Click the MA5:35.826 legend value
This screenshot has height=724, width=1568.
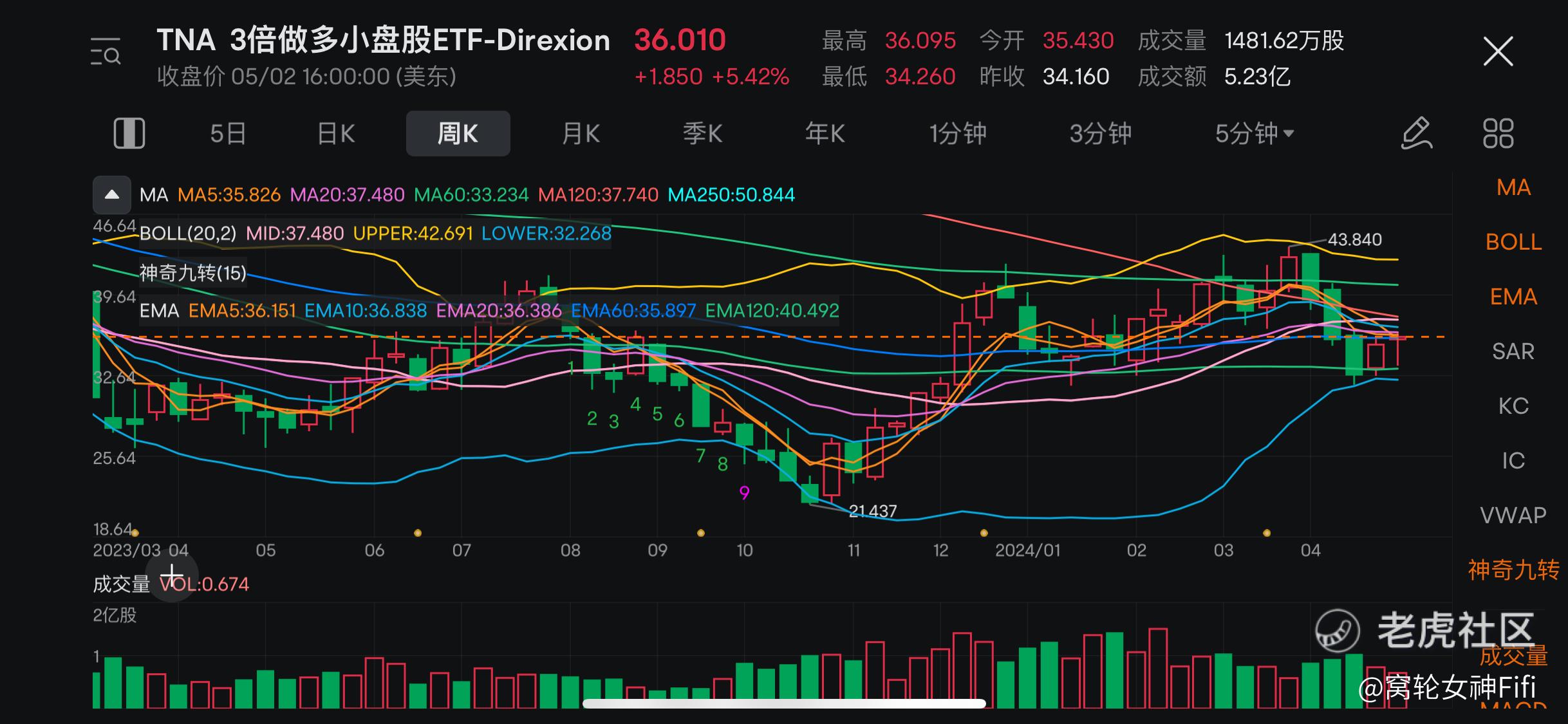click(229, 195)
